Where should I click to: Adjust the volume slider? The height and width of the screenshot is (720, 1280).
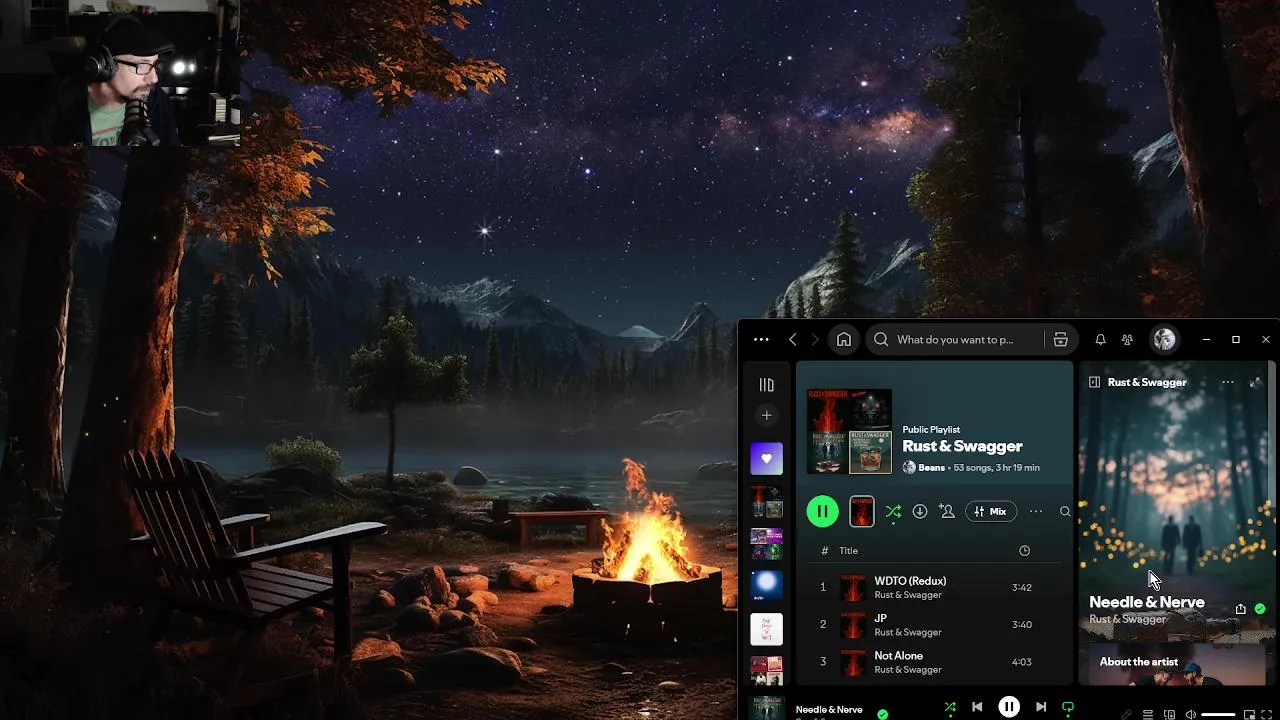pyautogui.click(x=1218, y=715)
